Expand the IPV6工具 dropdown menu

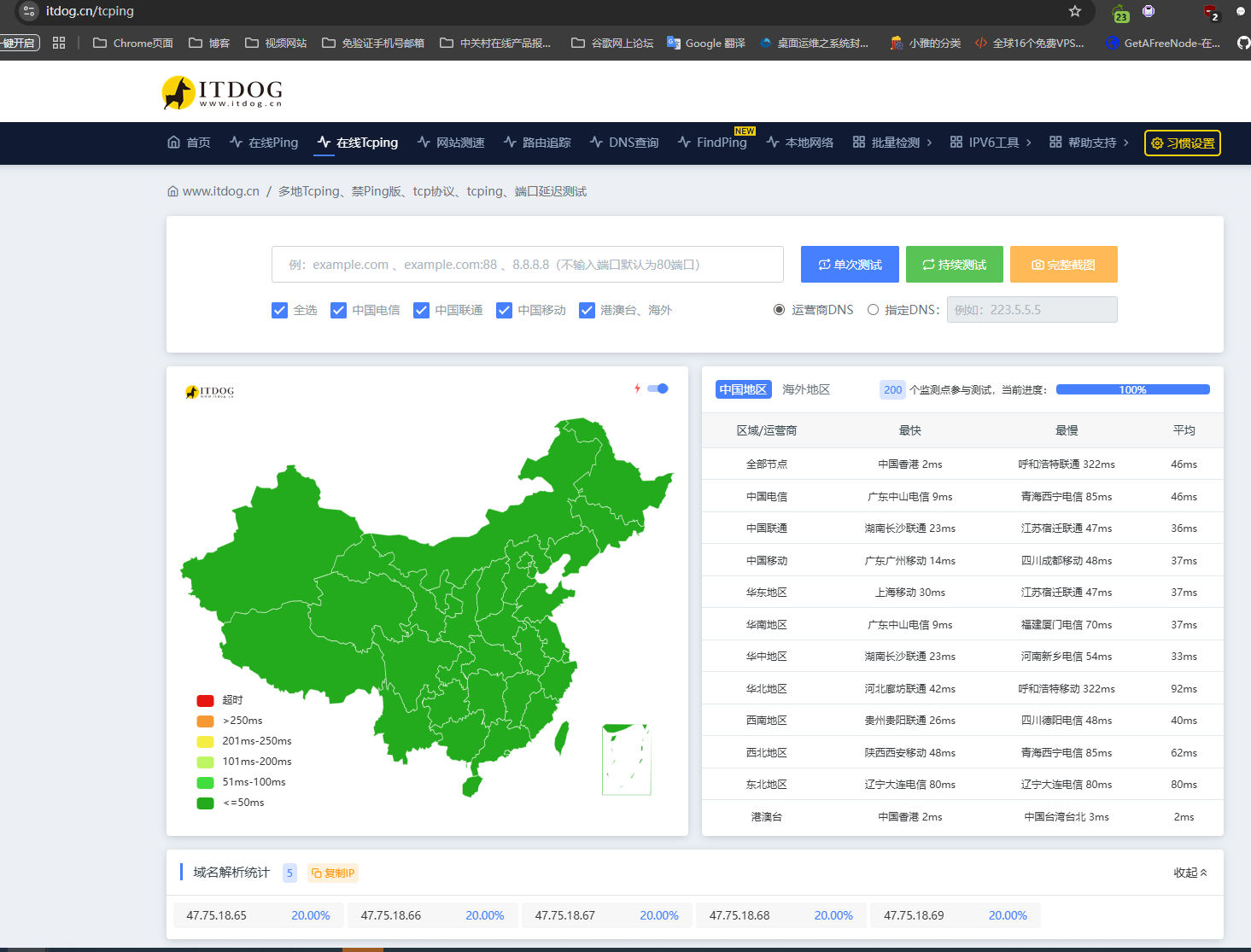991,143
